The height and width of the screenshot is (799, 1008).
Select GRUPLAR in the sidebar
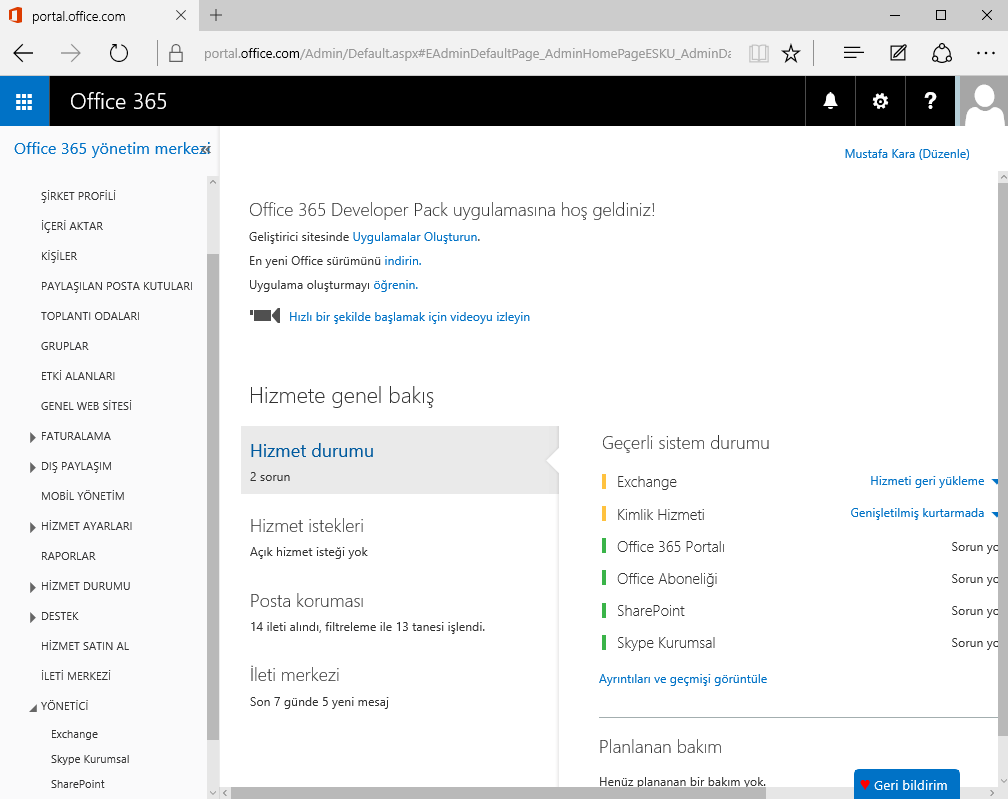tap(65, 346)
